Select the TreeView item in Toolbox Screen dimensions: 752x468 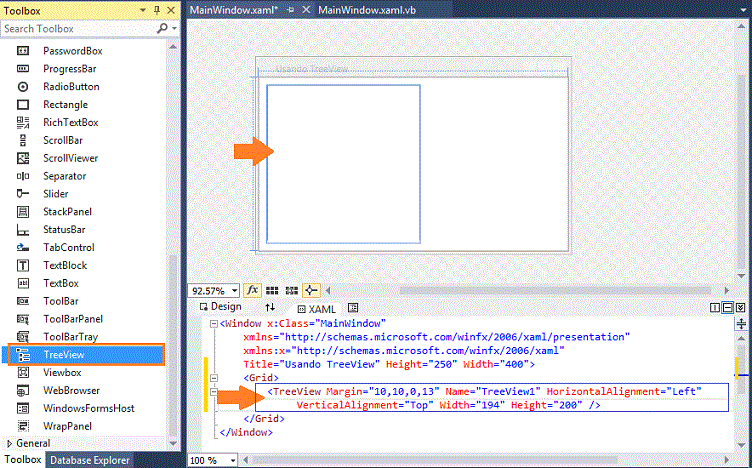pos(83,355)
